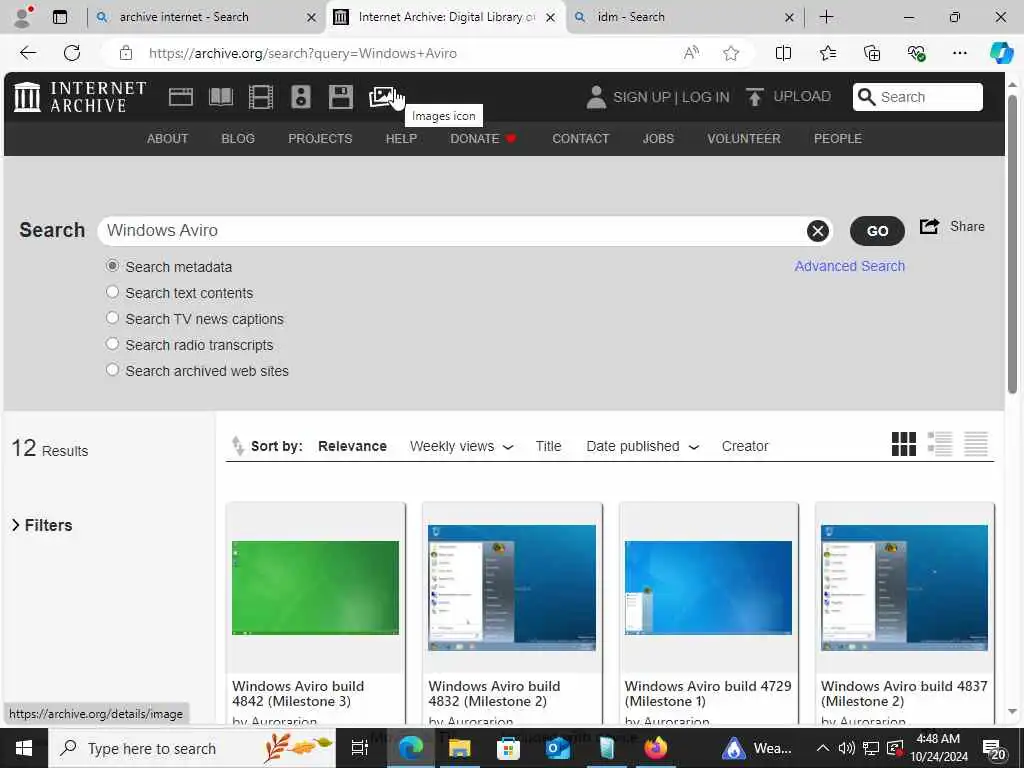Open Edge split screen icon
Viewport: 1024px width, 768px height.
pos(783,53)
